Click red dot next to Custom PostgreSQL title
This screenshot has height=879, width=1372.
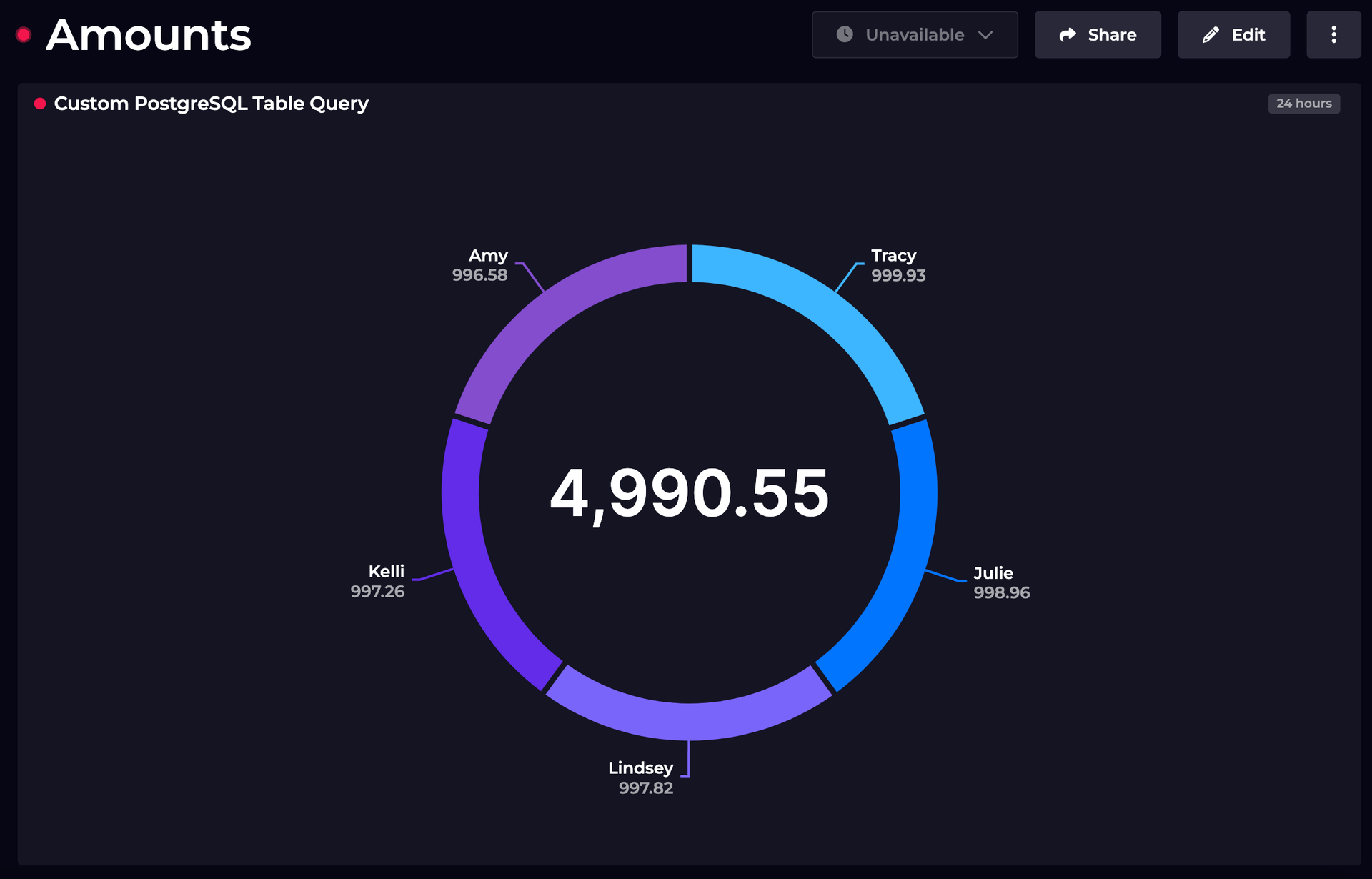coord(40,104)
